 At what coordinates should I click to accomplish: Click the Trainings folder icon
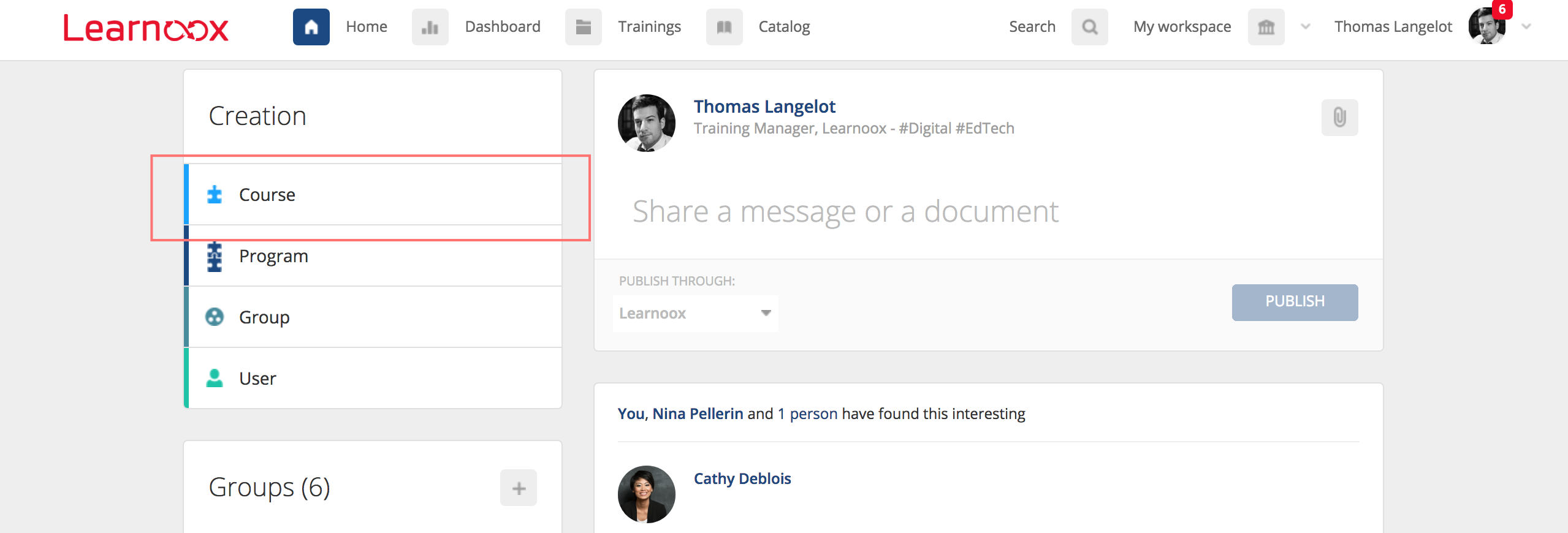point(583,27)
